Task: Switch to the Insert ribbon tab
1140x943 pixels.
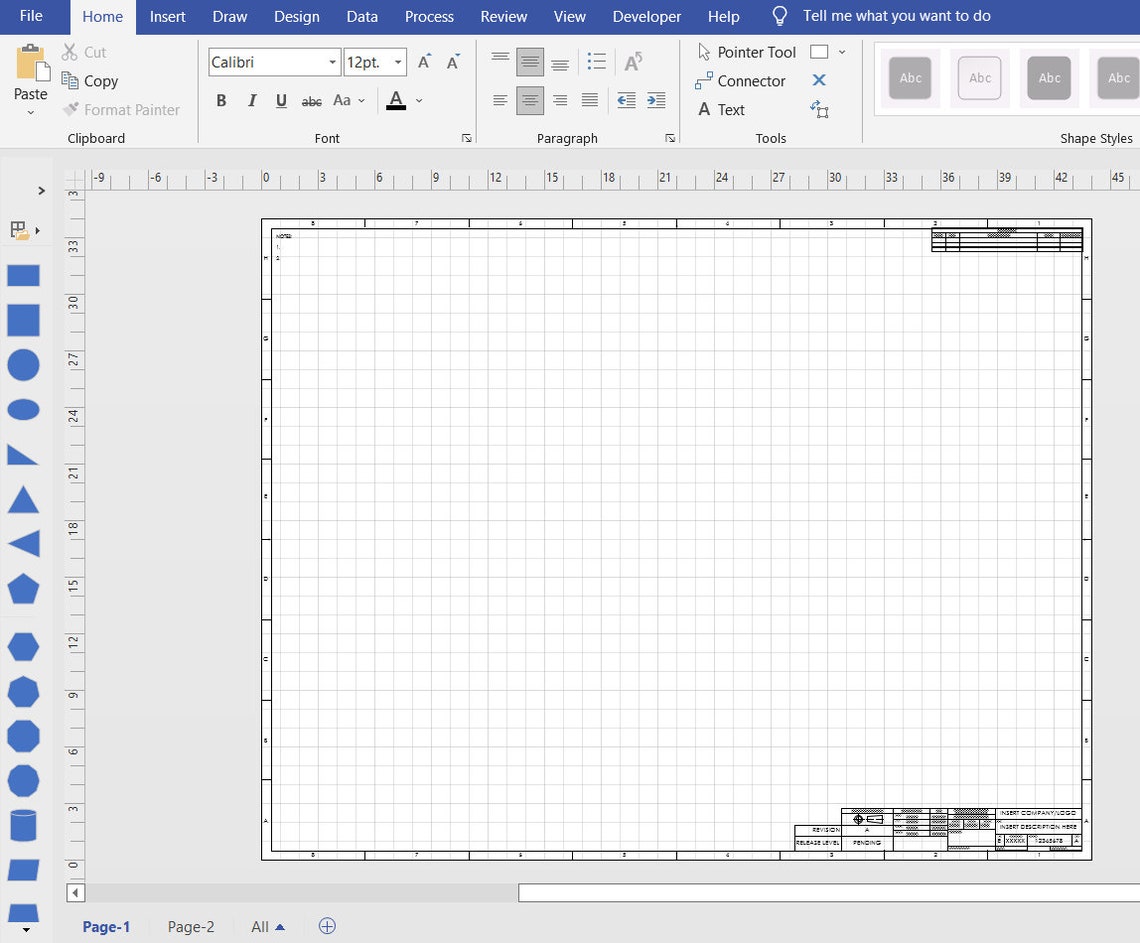Action: (x=167, y=16)
